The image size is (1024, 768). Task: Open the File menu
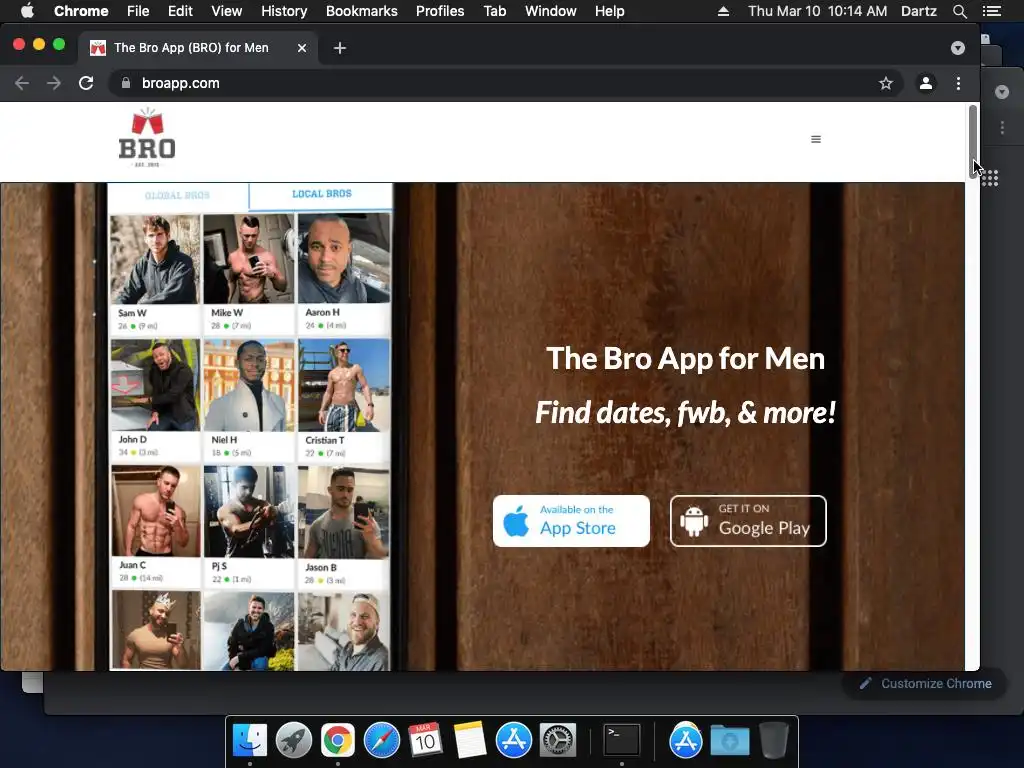pyautogui.click(x=138, y=11)
